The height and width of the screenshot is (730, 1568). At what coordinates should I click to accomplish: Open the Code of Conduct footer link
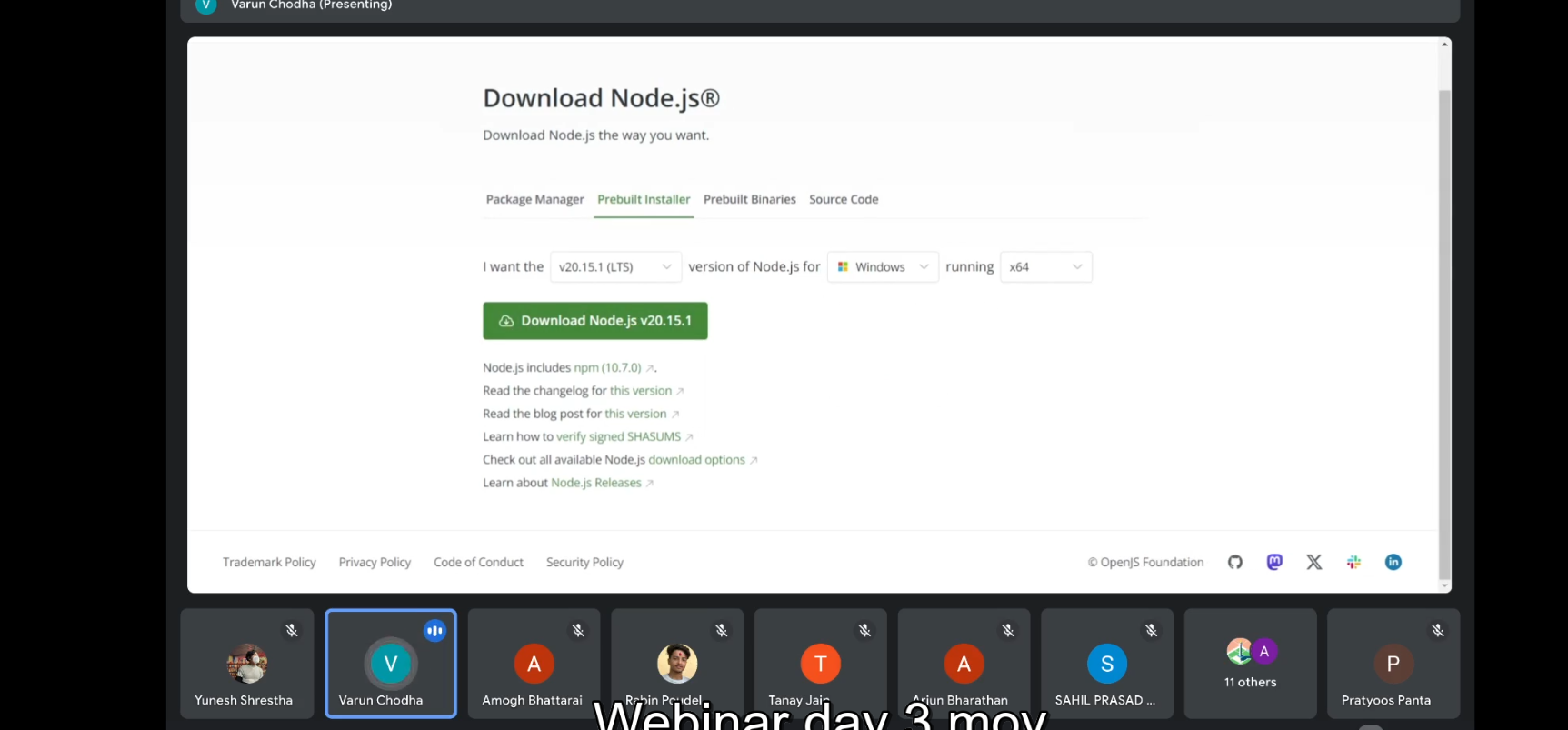[478, 563]
